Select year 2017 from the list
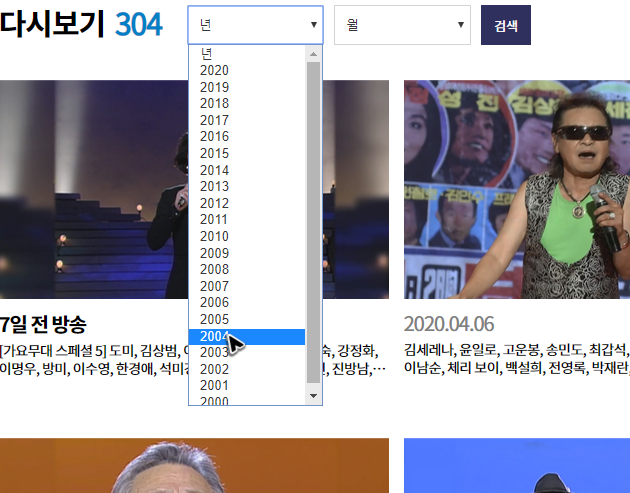630x493 pixels. [247, 120]
